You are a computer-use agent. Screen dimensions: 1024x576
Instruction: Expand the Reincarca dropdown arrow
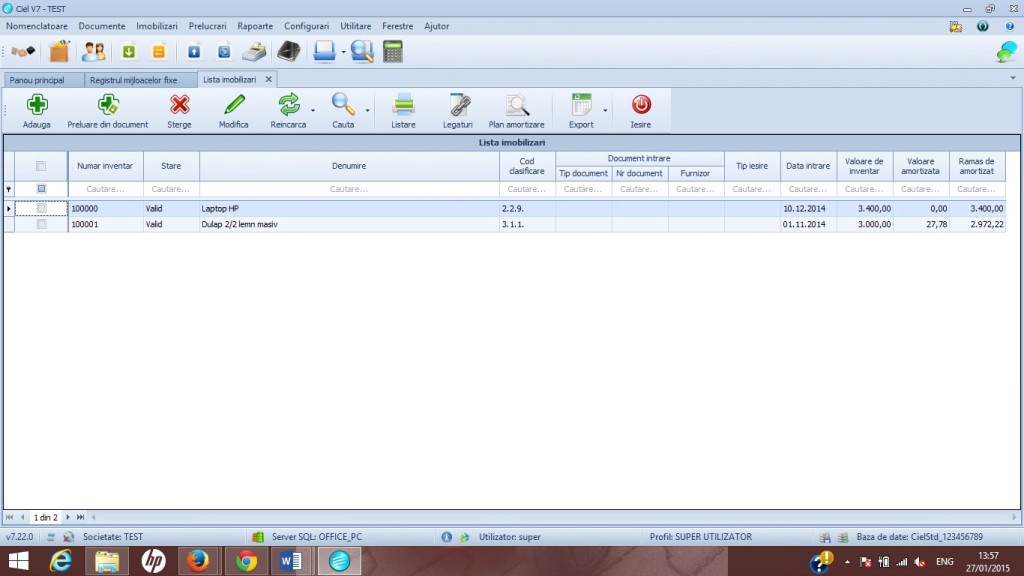coord(313,110)
